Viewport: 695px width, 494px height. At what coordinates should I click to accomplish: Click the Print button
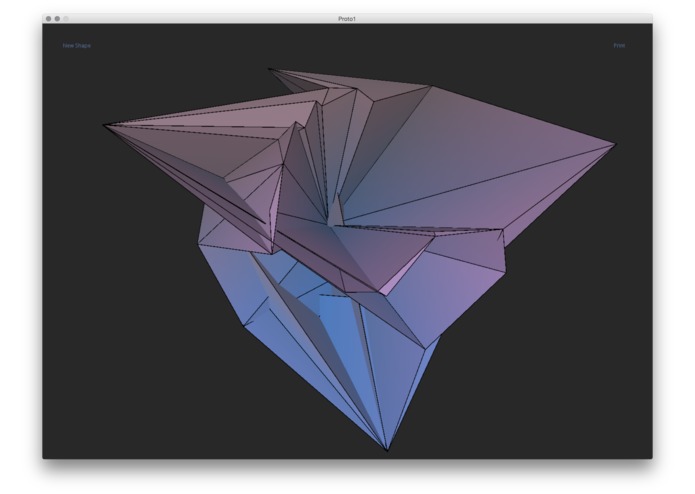tap(619, 46)
